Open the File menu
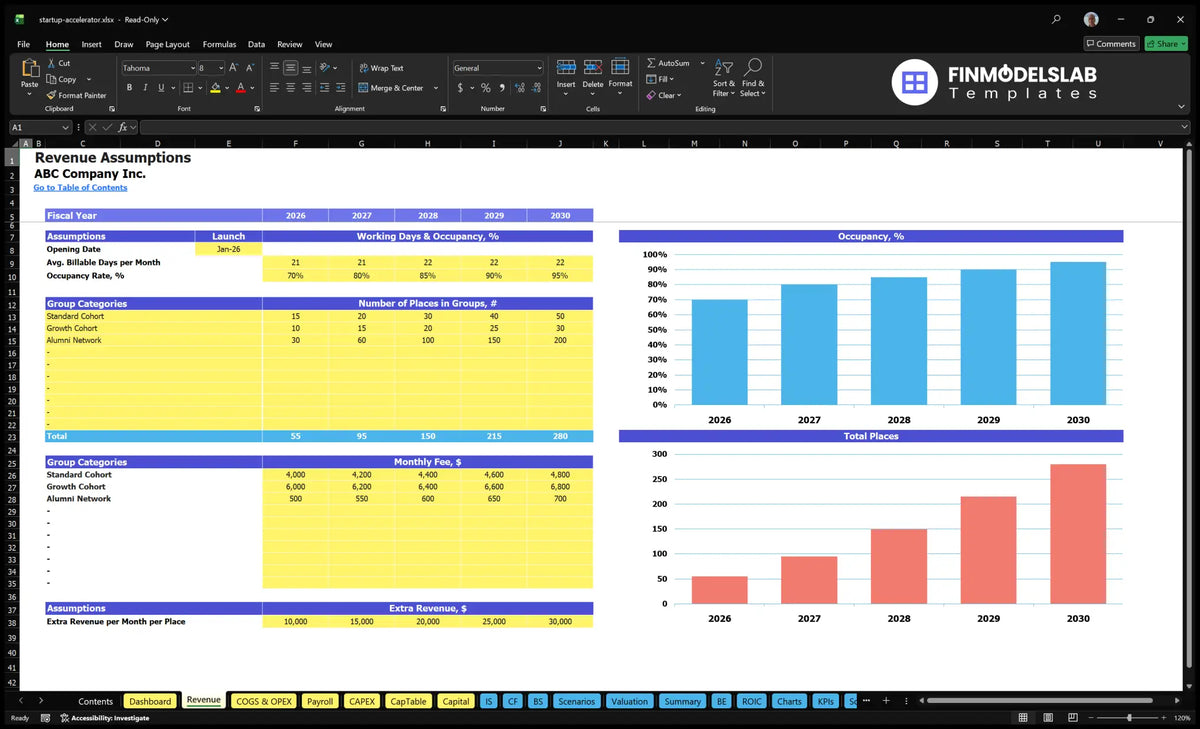This screenshot has width=1200, height=729. click(24, 44)
